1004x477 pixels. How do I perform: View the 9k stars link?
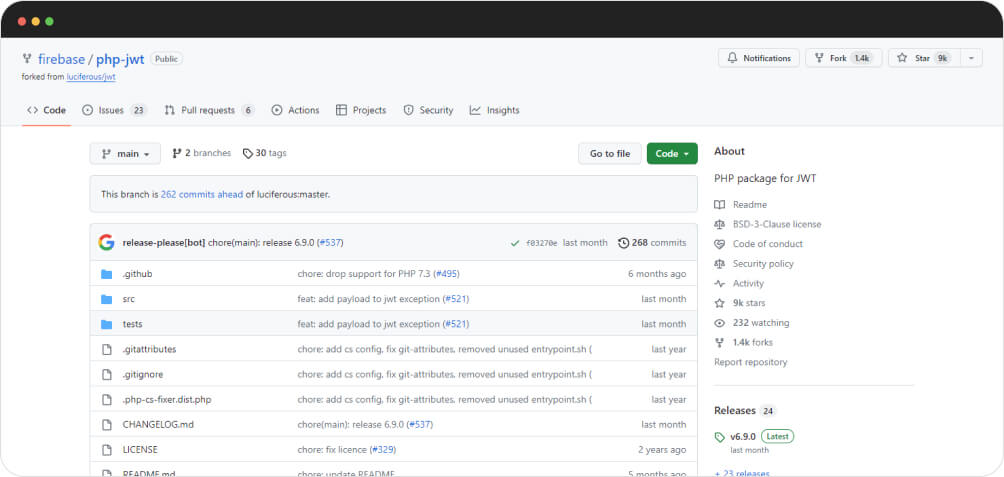749,303
